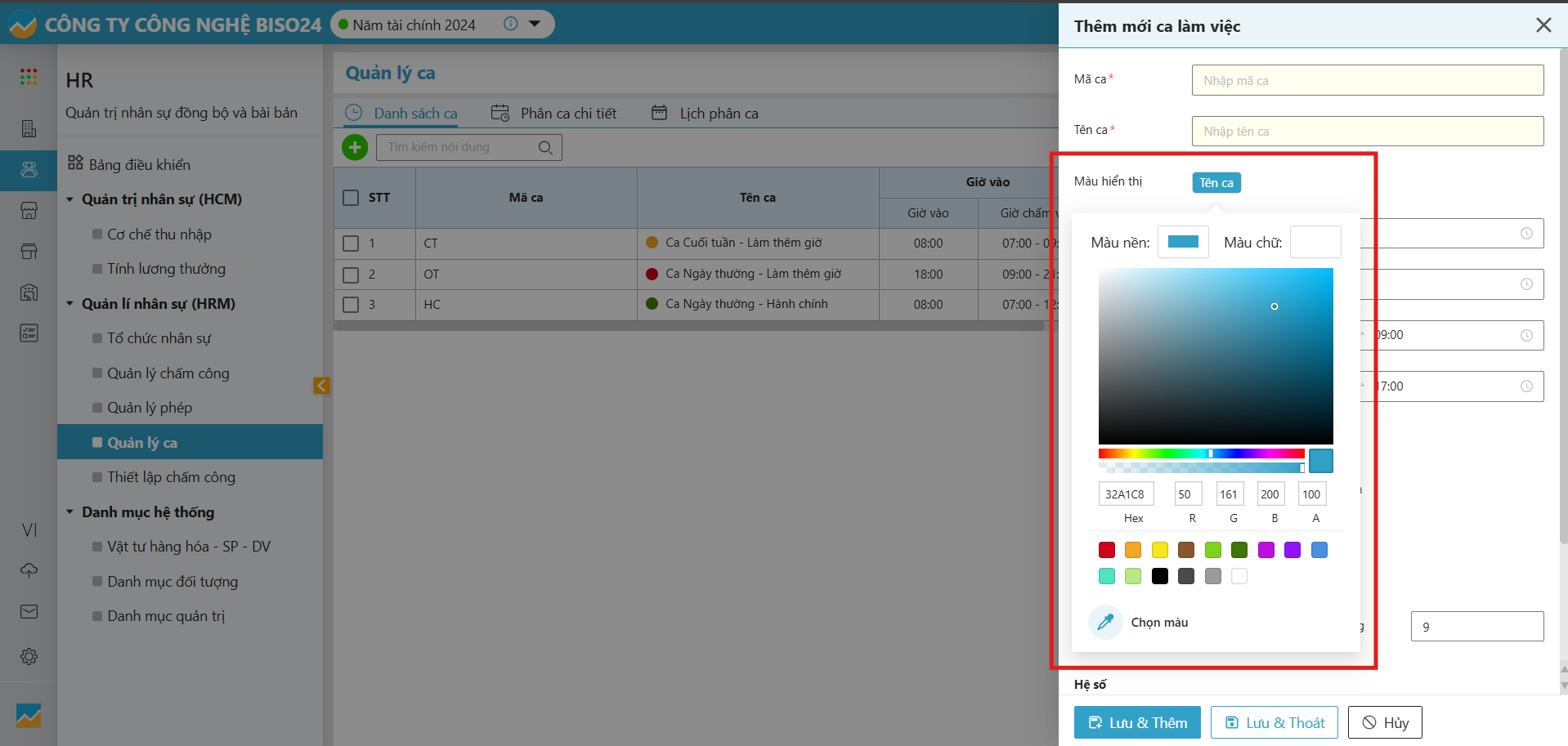
Task: Open the apps grid icon in sidebar
Action: pyautogui.click(x=29, y=77)
